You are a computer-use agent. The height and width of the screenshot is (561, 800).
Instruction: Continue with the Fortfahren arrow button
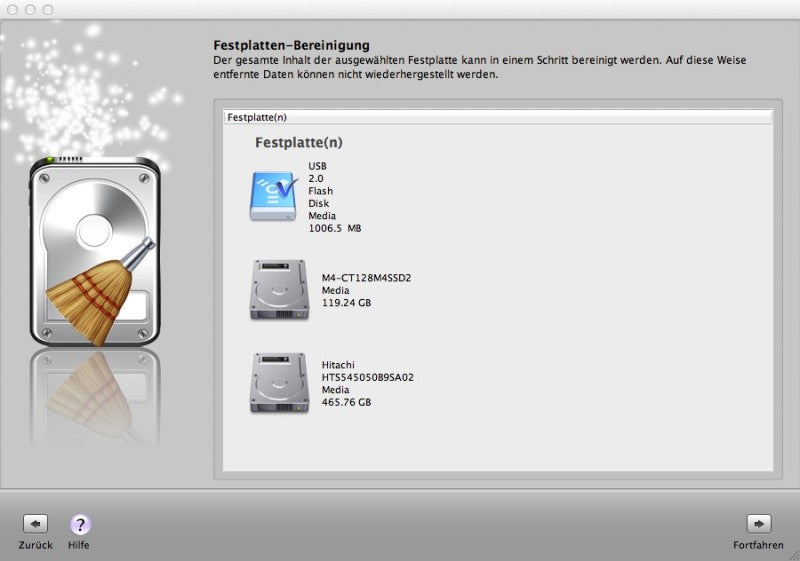(x=759, y=524)
